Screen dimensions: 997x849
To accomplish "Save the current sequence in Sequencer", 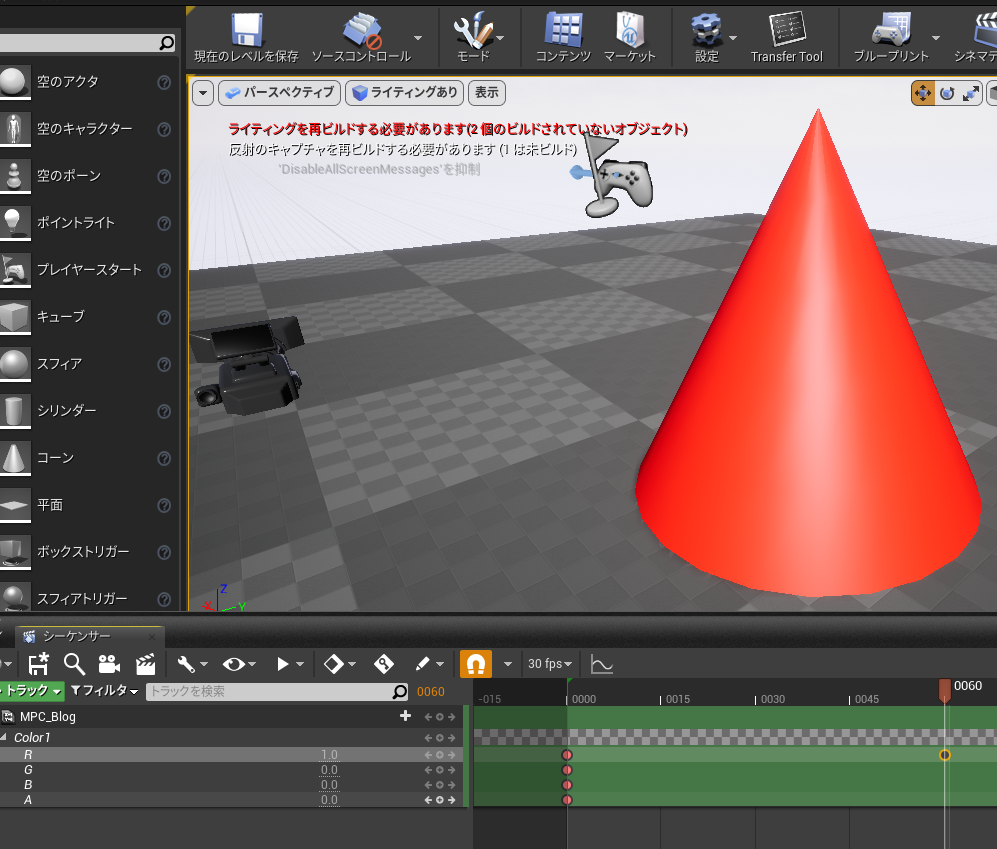I will click(x=38, y=663).
